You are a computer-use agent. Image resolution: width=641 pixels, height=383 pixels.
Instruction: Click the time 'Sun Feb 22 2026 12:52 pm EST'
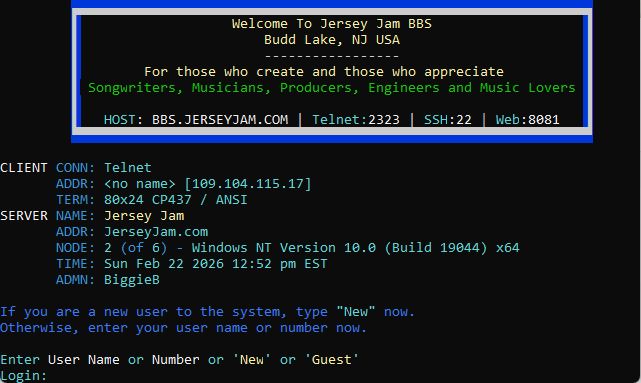pyautogui.click(x=216, y=264)
